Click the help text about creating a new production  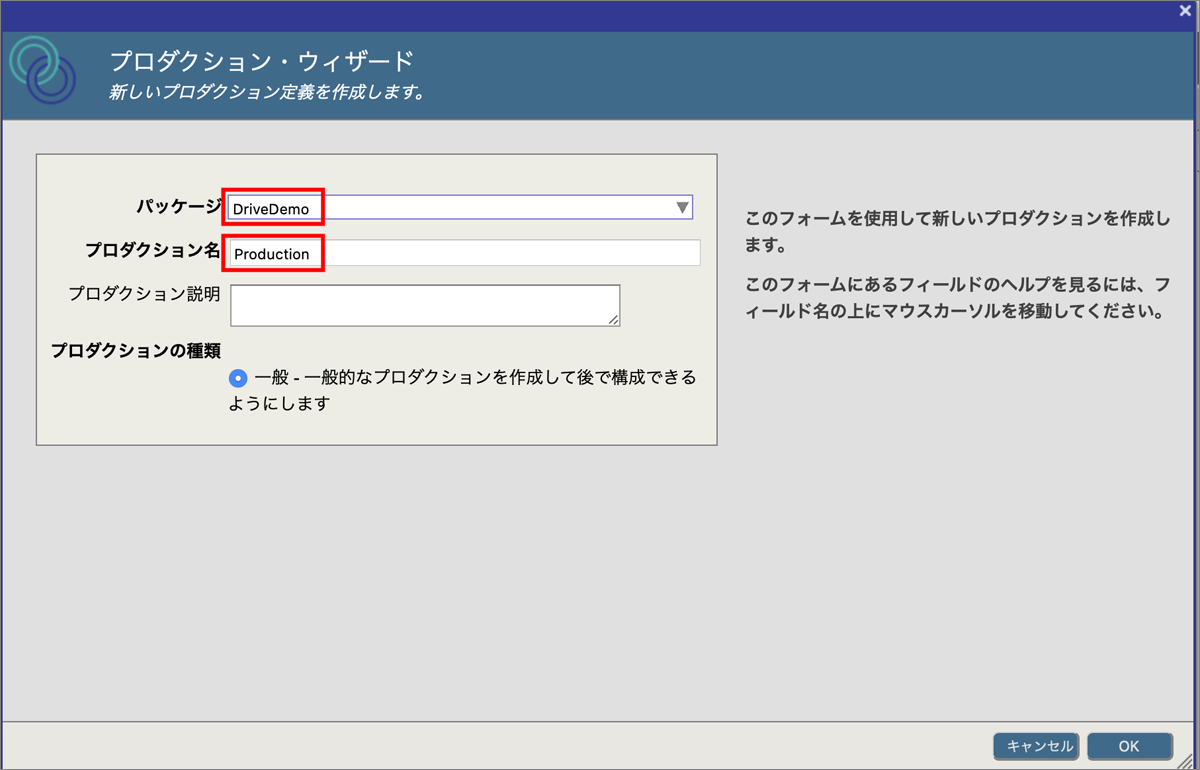[957, 230]
